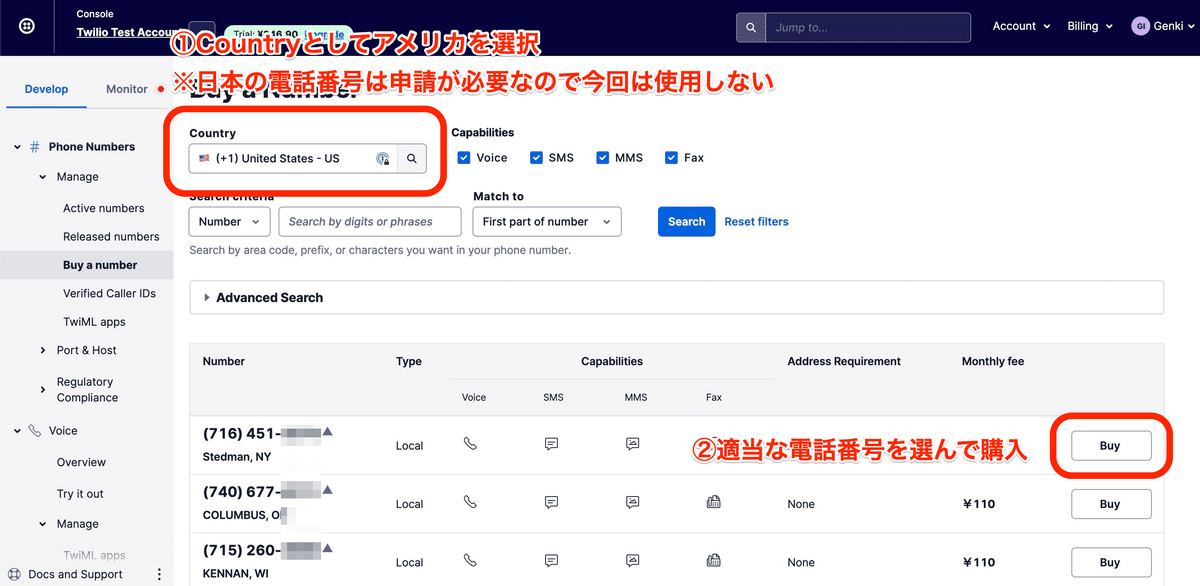This screenshot has width=1200, height=586.
Task: Click the MMS capability icon in KENNAN row
Action: 632,560
